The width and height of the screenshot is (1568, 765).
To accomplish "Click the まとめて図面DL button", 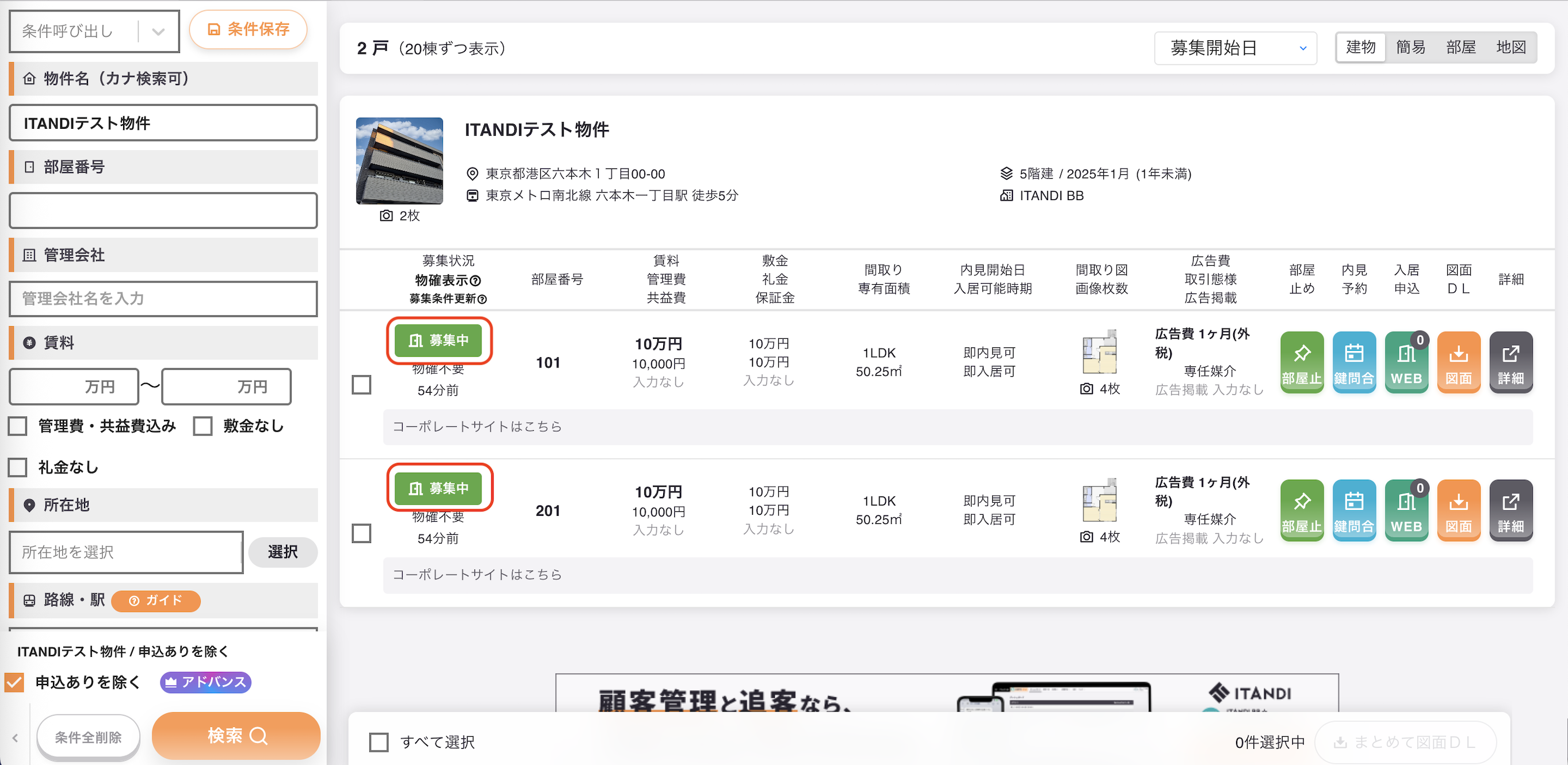I will tap(1405, 742).
